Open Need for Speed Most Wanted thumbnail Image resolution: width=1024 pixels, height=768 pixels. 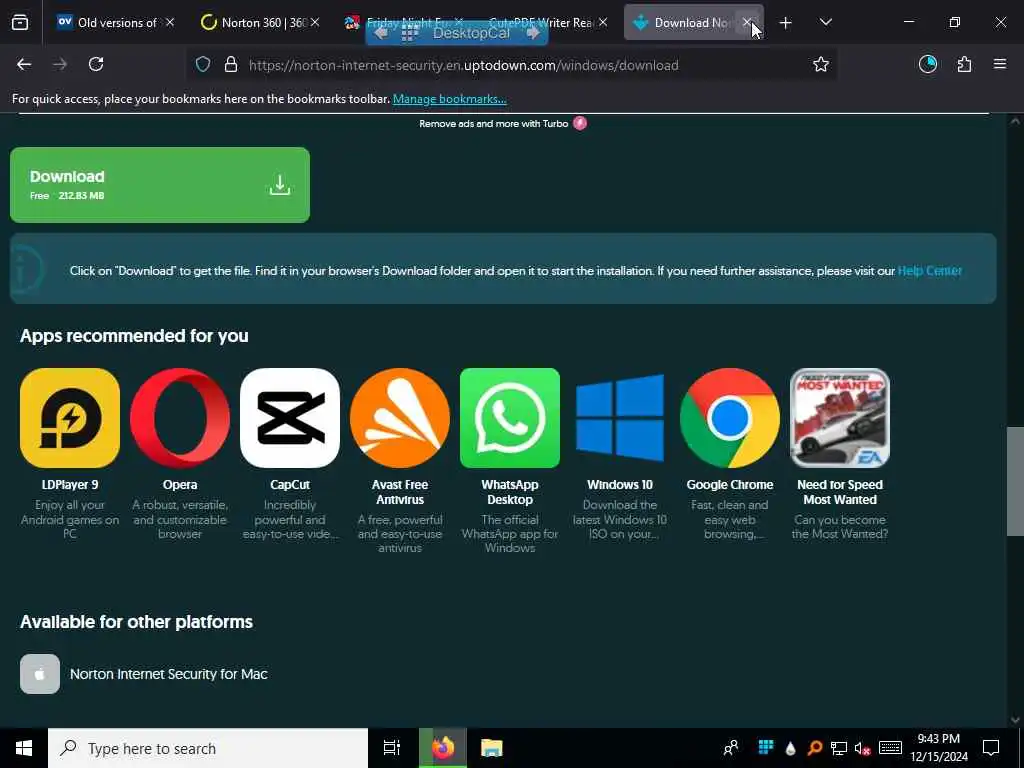tap(840, 418)
